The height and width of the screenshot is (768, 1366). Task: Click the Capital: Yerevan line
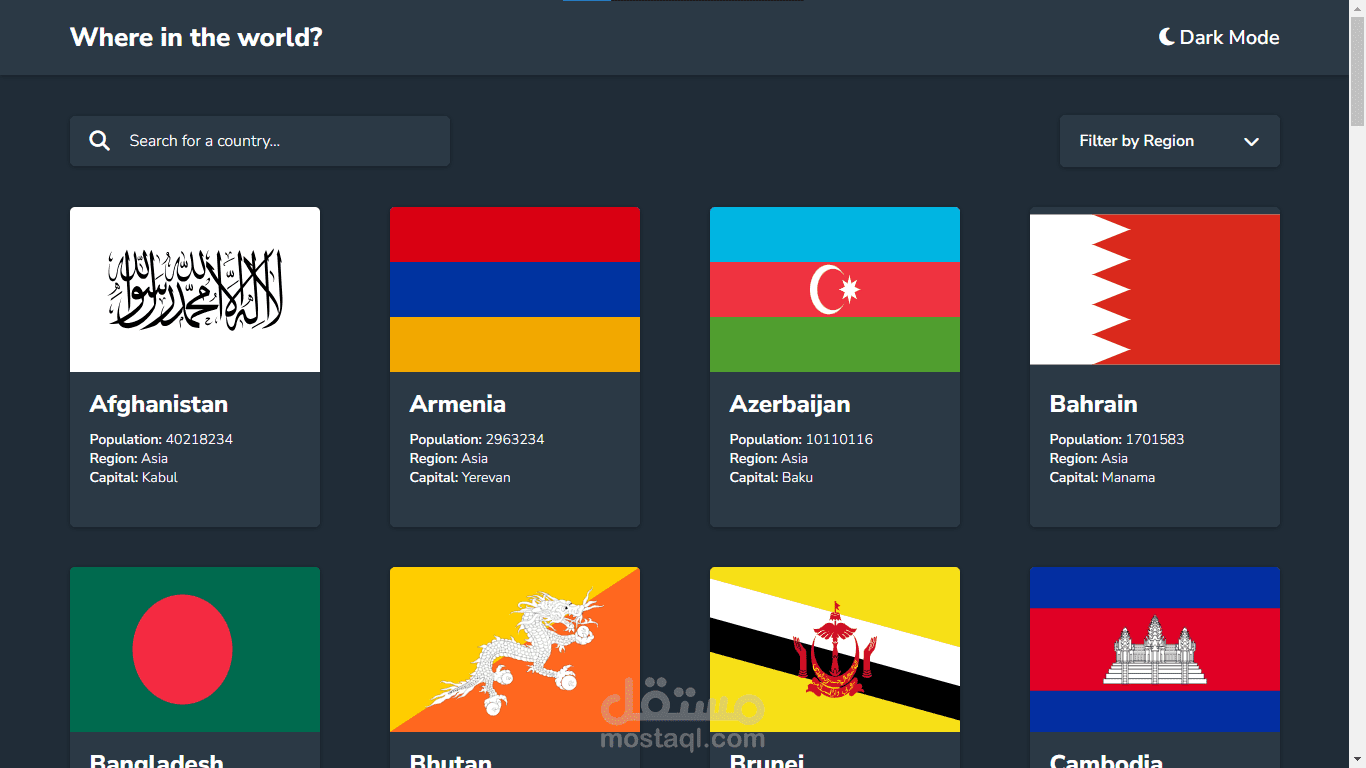[x=460, y=477]
